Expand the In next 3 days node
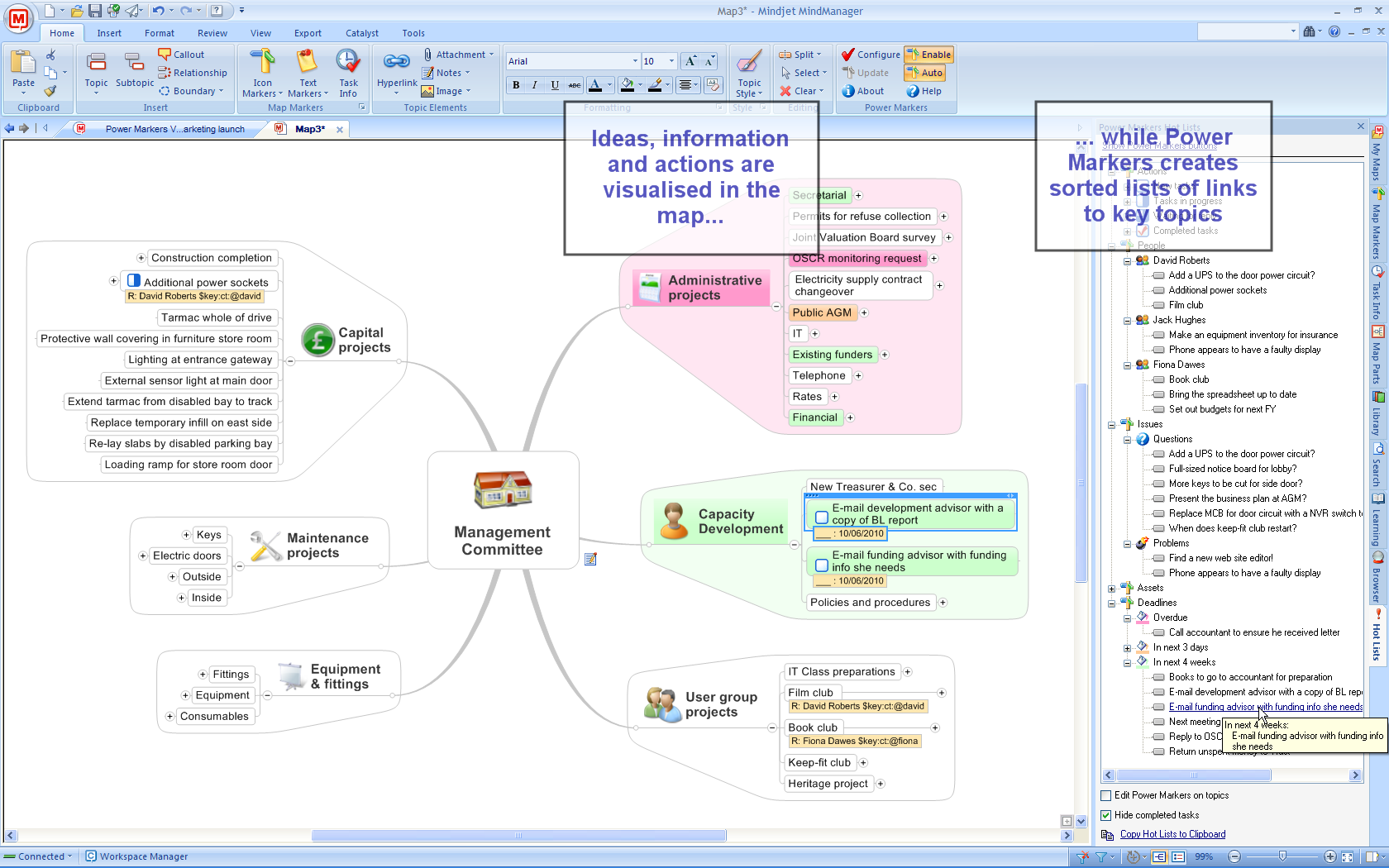The width and height of the screenshot is (1389, 868). [x=1127, y=648]
